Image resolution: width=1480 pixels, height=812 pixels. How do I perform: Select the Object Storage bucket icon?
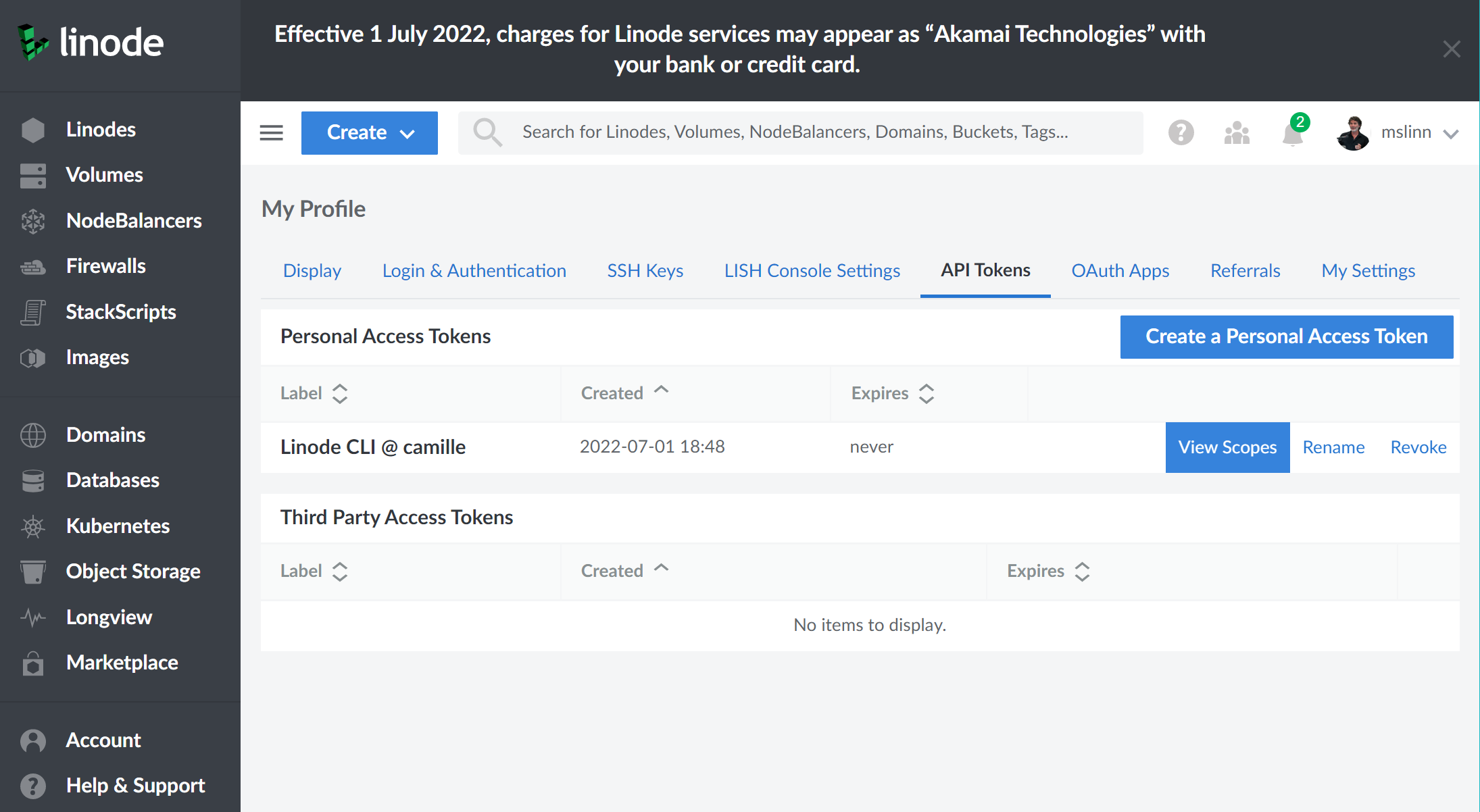pos(32,572)
